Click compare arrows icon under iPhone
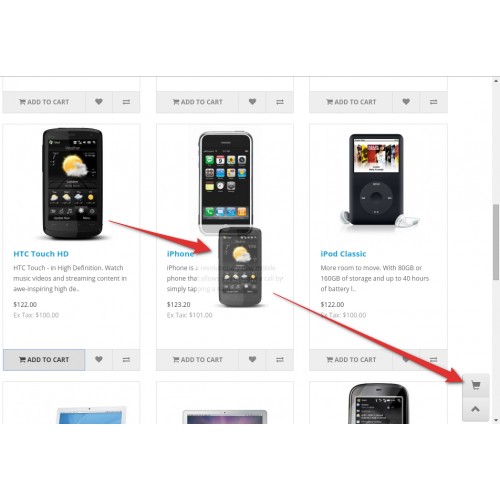Viewport: 500px width, 500px height. 280,360
